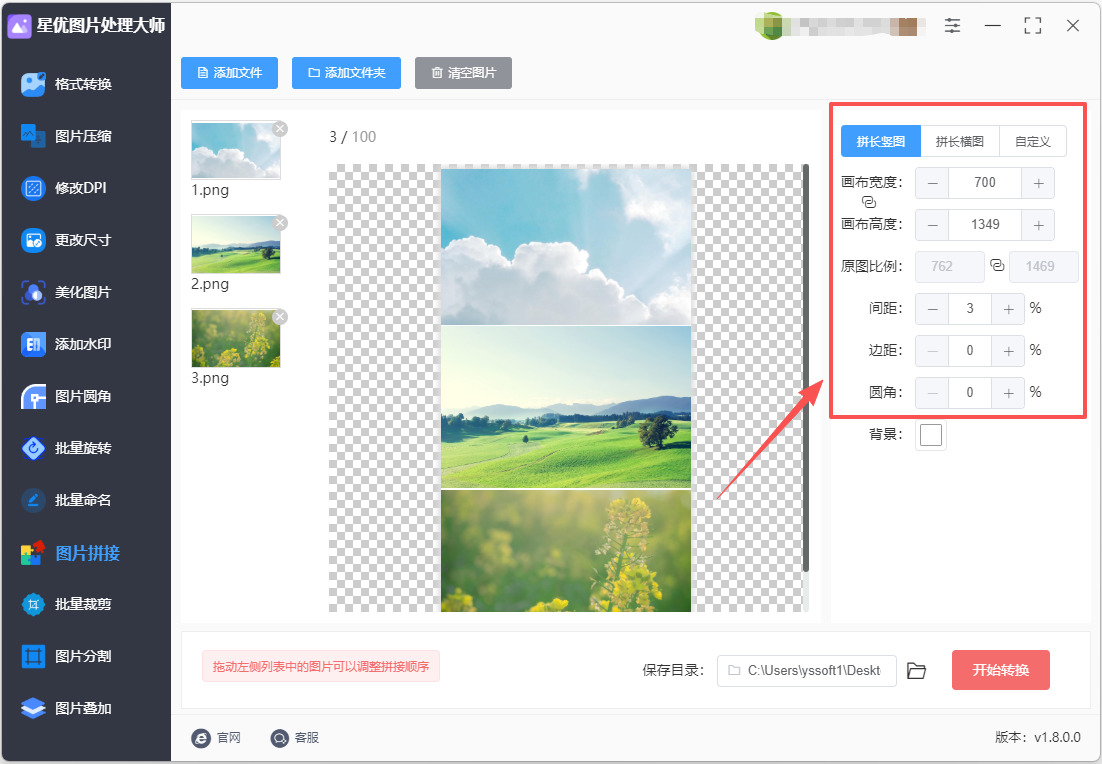The image size is (1102, 764).
Task: Select the 批量命名 batch rename tool
Action: (67, 500)
